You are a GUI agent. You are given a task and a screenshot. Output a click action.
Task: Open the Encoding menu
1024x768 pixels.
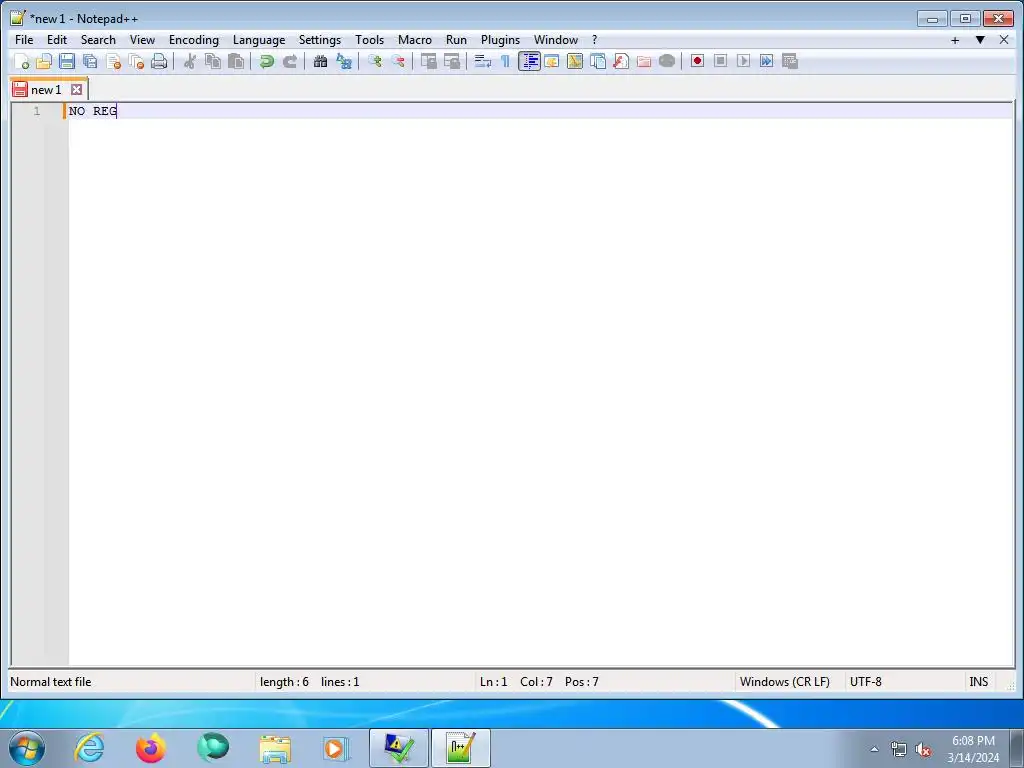(194, 40)
